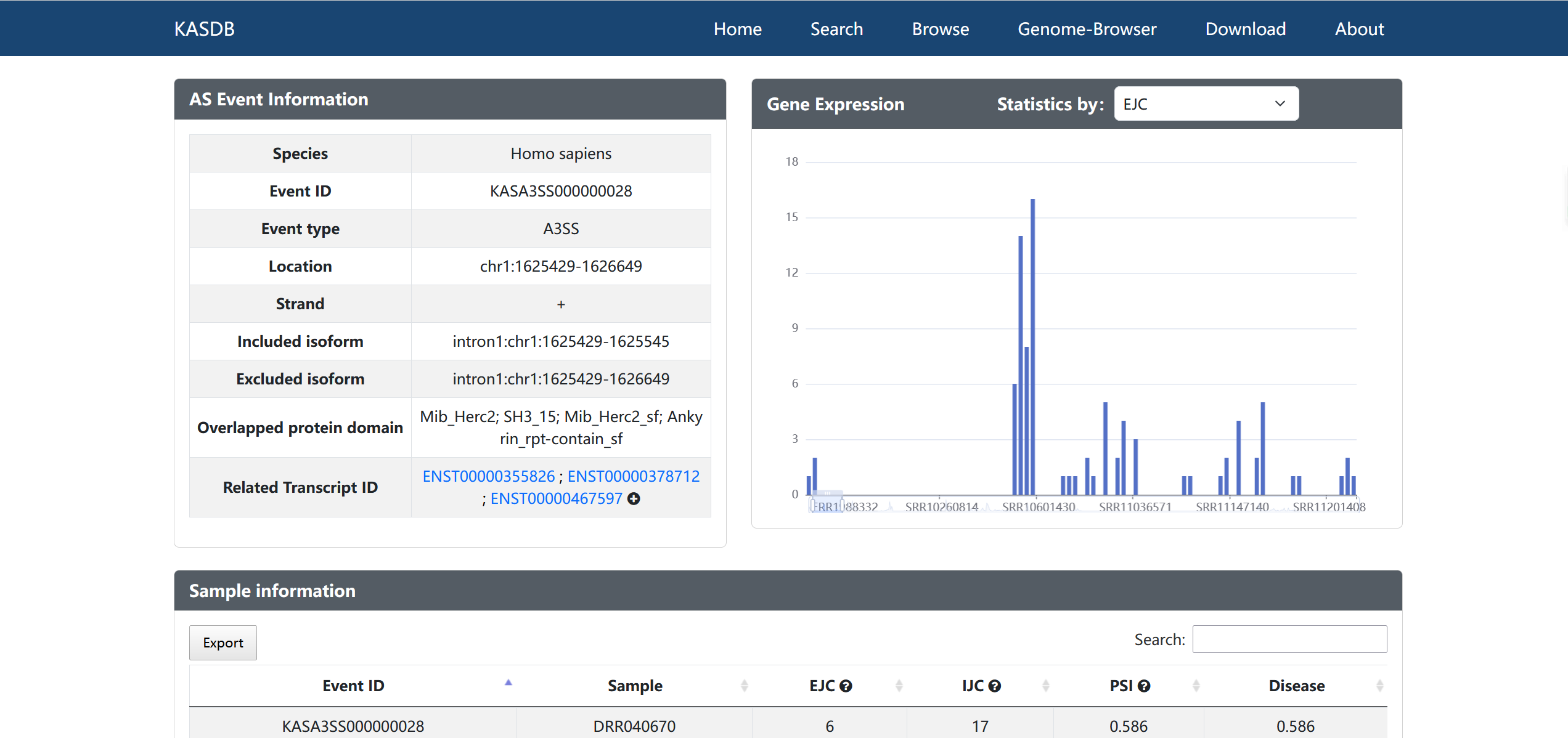The height and width of the screenshot is (738, 1568).
Task: Open the Statistics by EJC dropdown
Action: [x=1206, y=104]
